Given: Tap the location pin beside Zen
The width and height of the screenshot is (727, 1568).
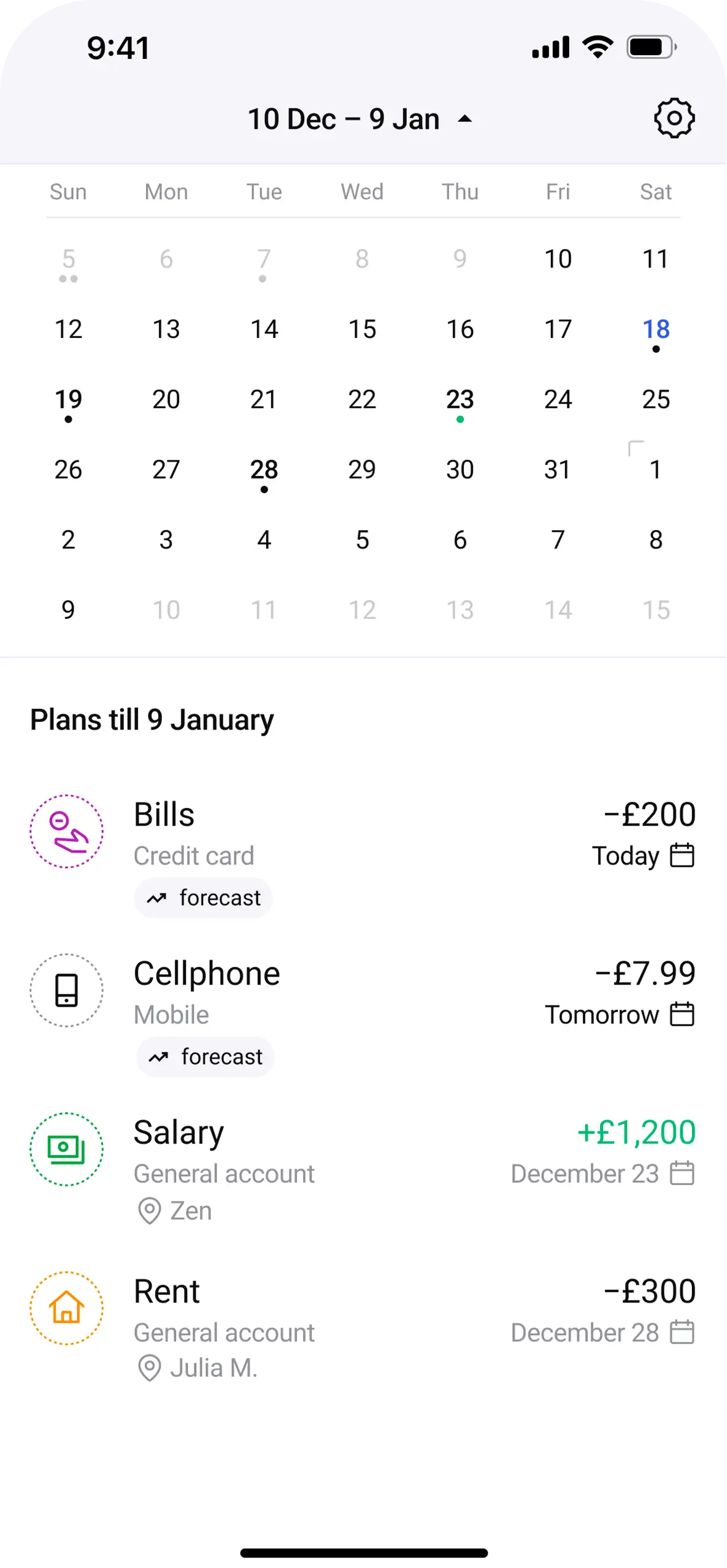Looking at the screenshot, I should coord(149,1210).
